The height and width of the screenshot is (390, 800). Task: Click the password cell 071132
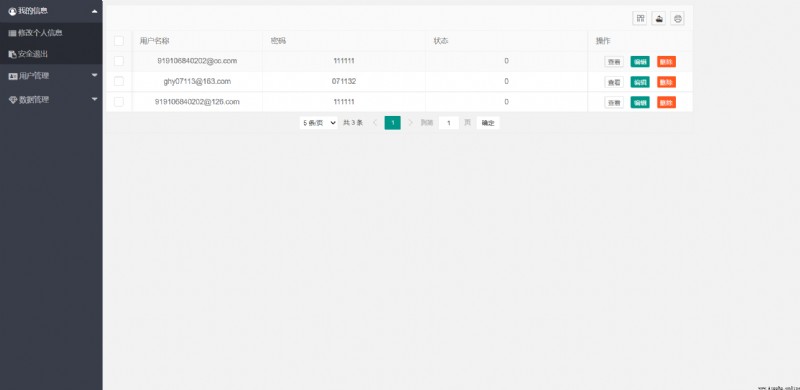pos(344,81)
